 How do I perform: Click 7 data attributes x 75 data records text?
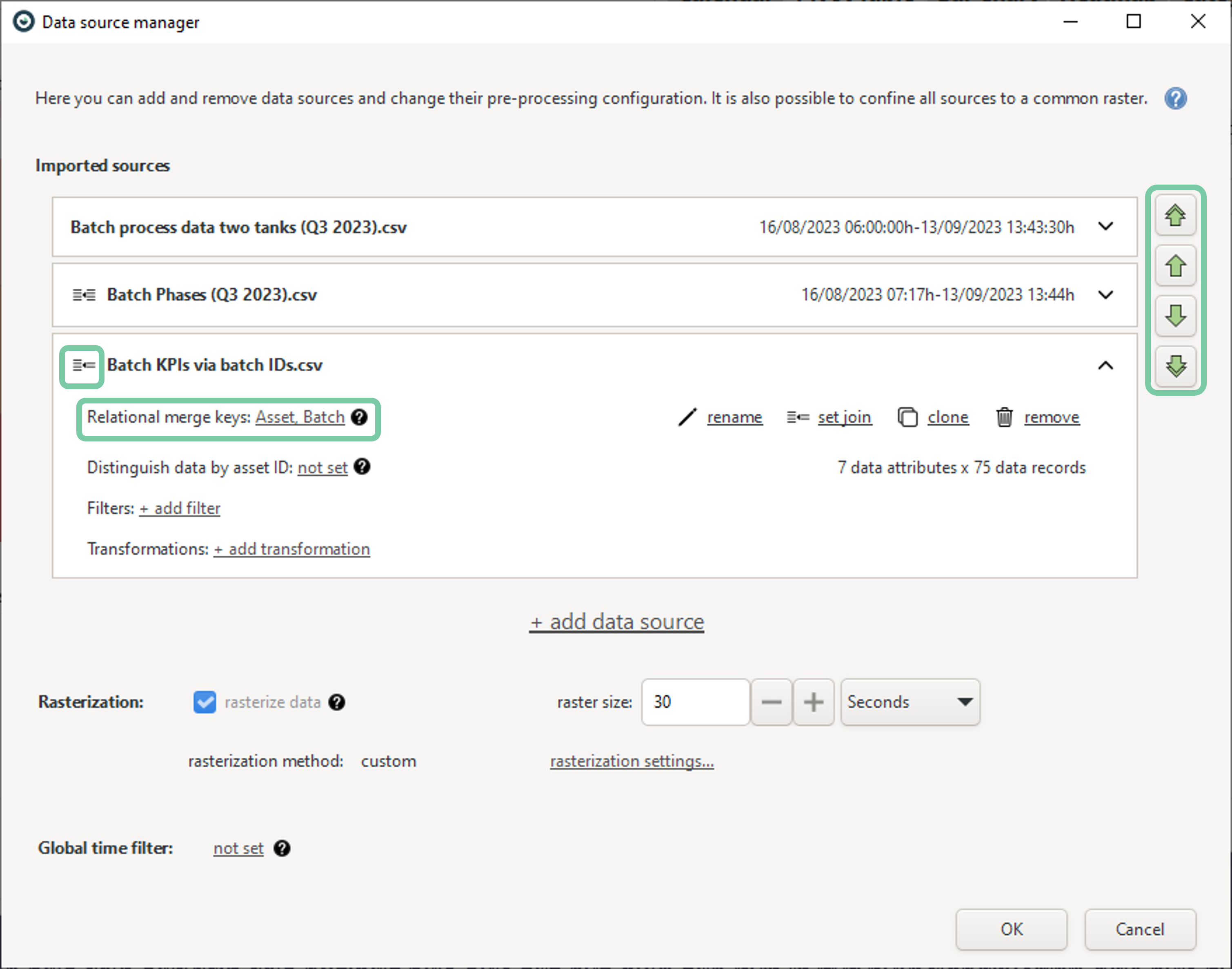[961, 468]
